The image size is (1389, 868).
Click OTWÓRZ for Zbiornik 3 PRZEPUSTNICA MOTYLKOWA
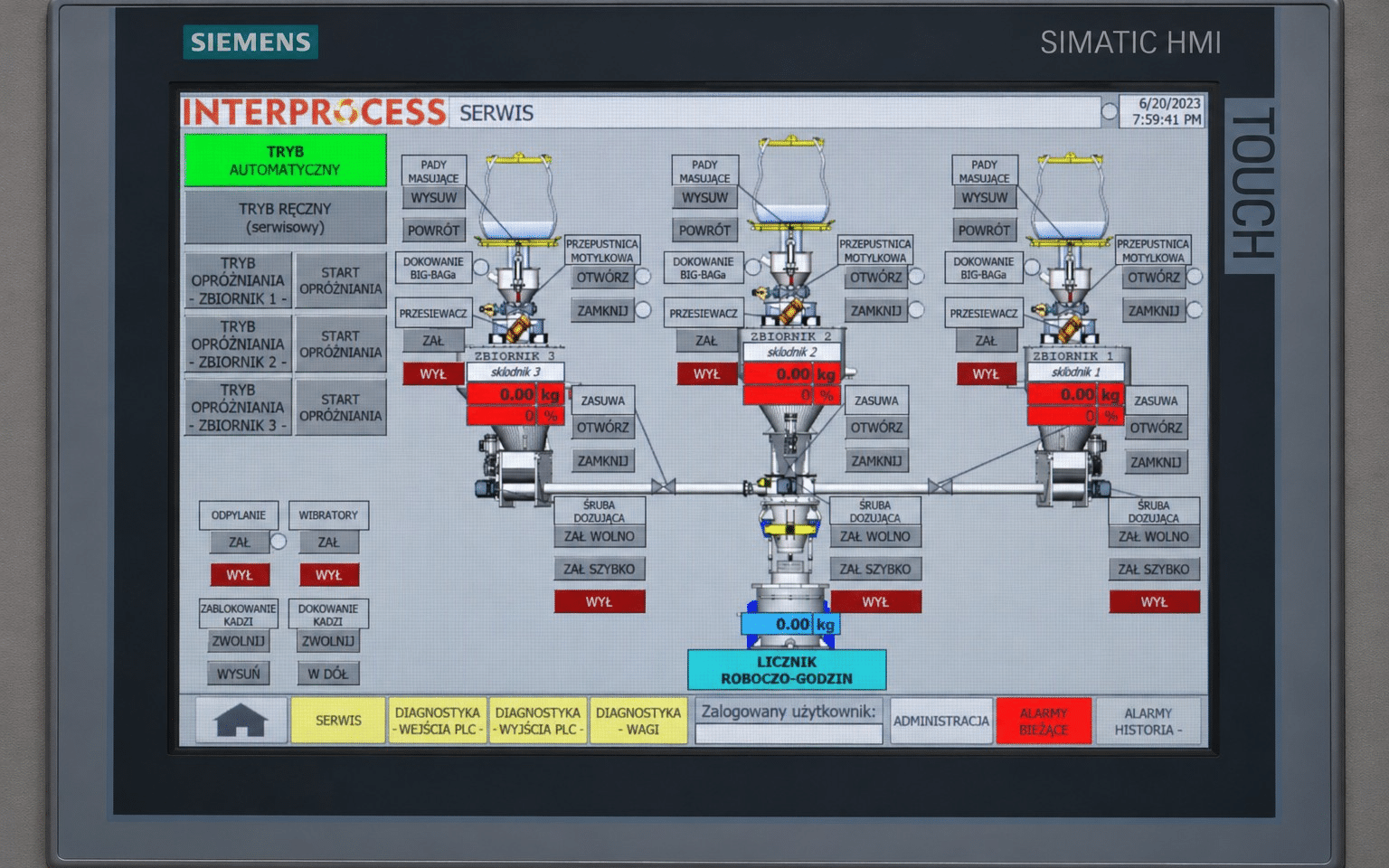tap(602, 278)
